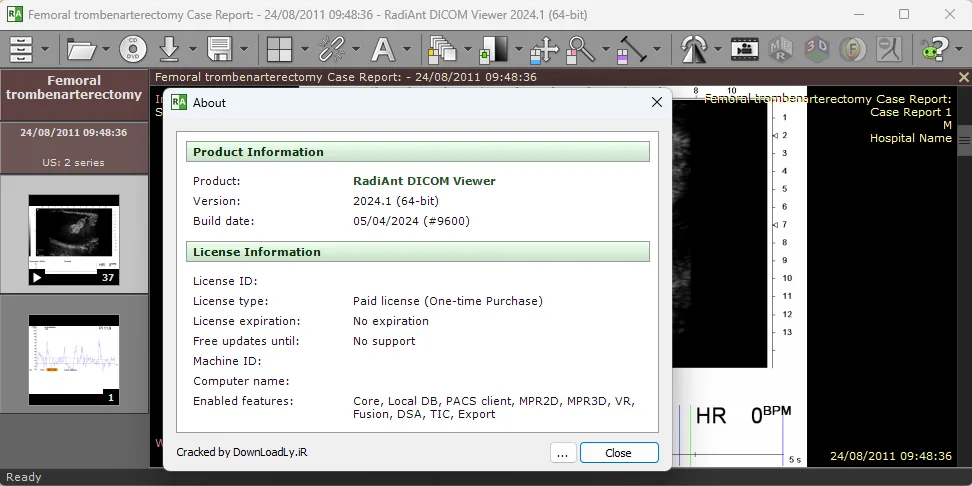Select the pan four-arrow tool
This screenshot has height=486, width=972.
[544, 49]
